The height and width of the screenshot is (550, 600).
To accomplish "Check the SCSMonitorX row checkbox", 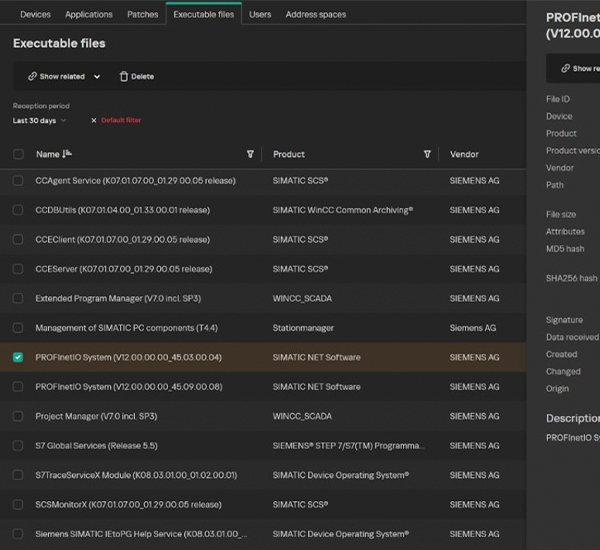I will (18, 504).
